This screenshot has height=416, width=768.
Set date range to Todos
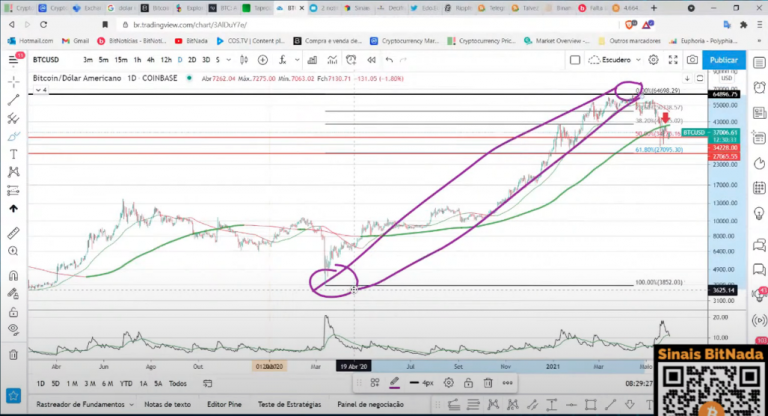pos(177,384)
